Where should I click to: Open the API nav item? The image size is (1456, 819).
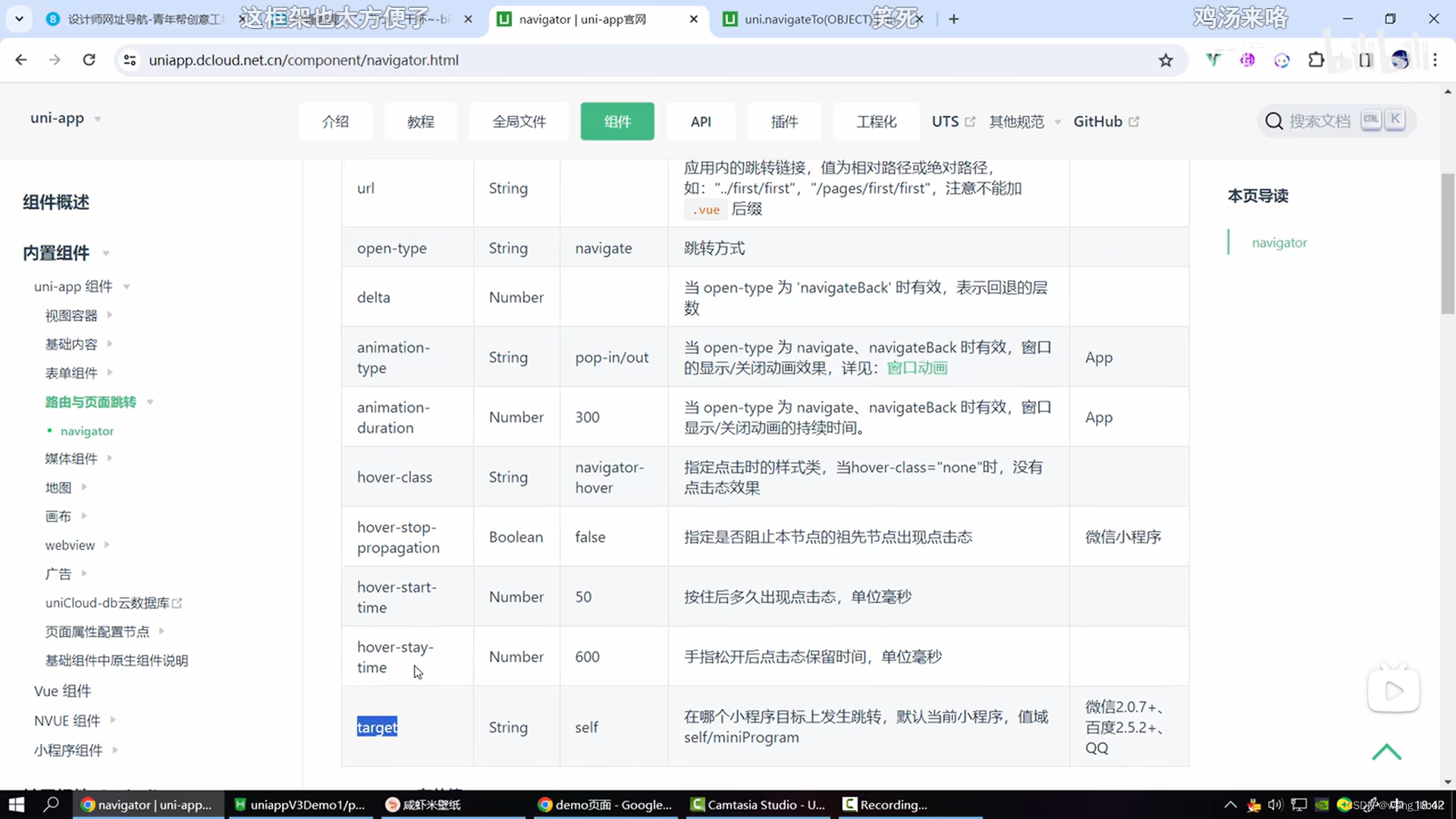(x=701, y=121)
